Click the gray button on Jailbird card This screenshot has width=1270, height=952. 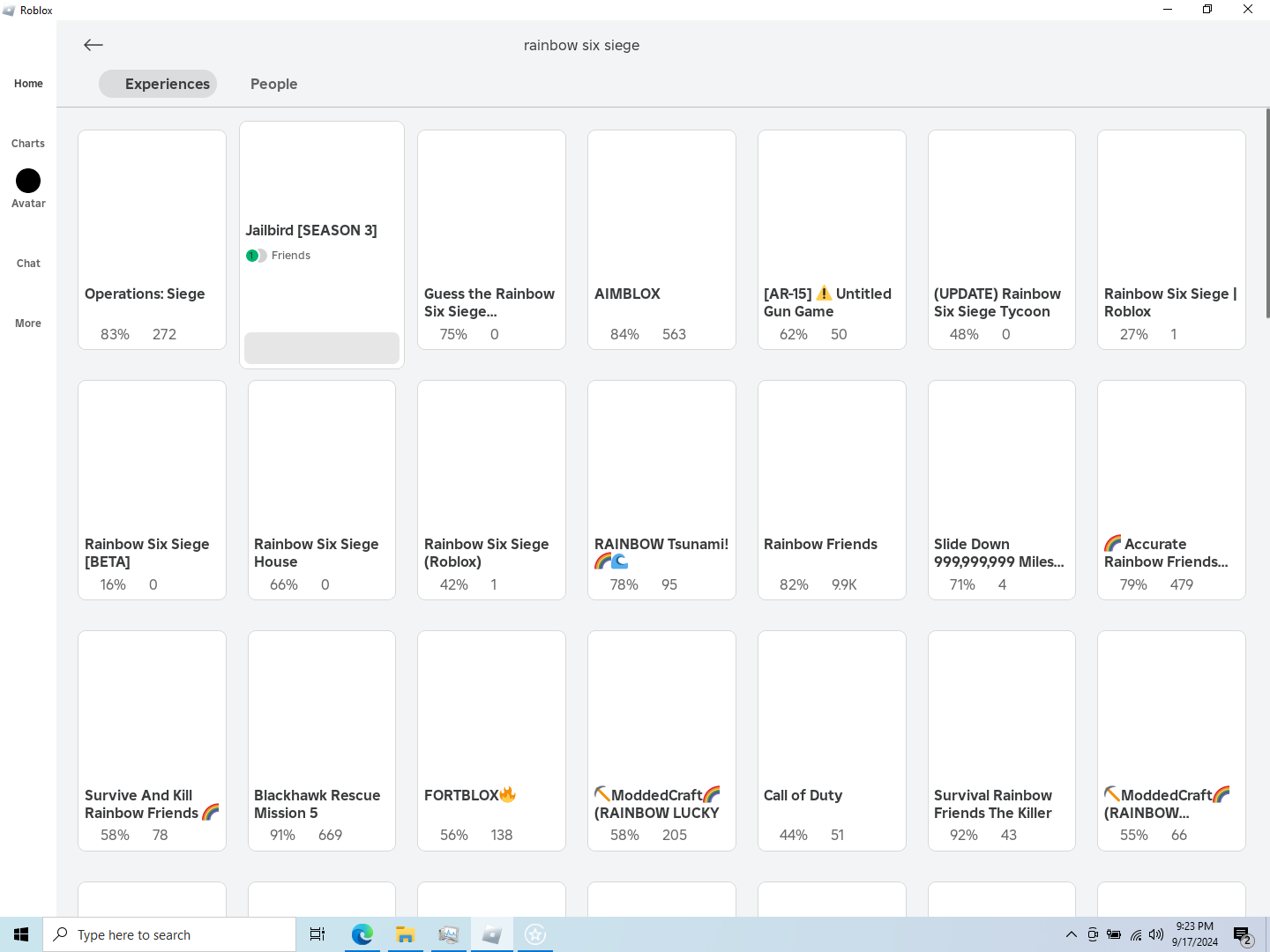tap(322, 347)
